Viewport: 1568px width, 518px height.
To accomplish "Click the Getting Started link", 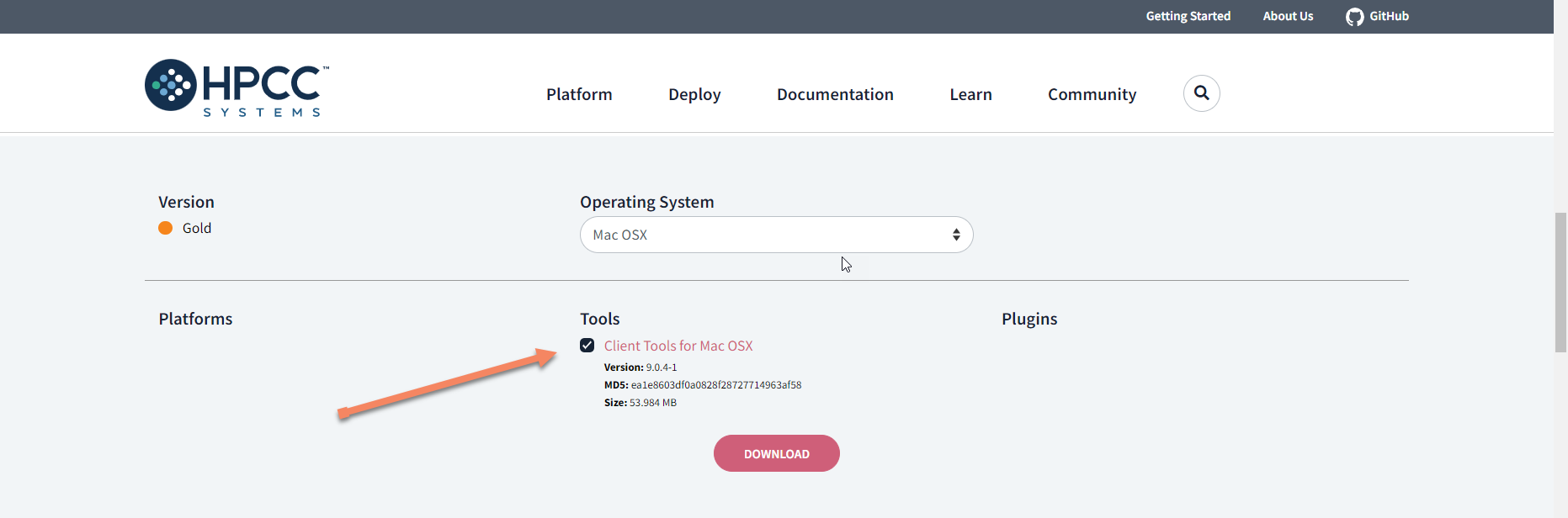I will [x=1188, y=16].
